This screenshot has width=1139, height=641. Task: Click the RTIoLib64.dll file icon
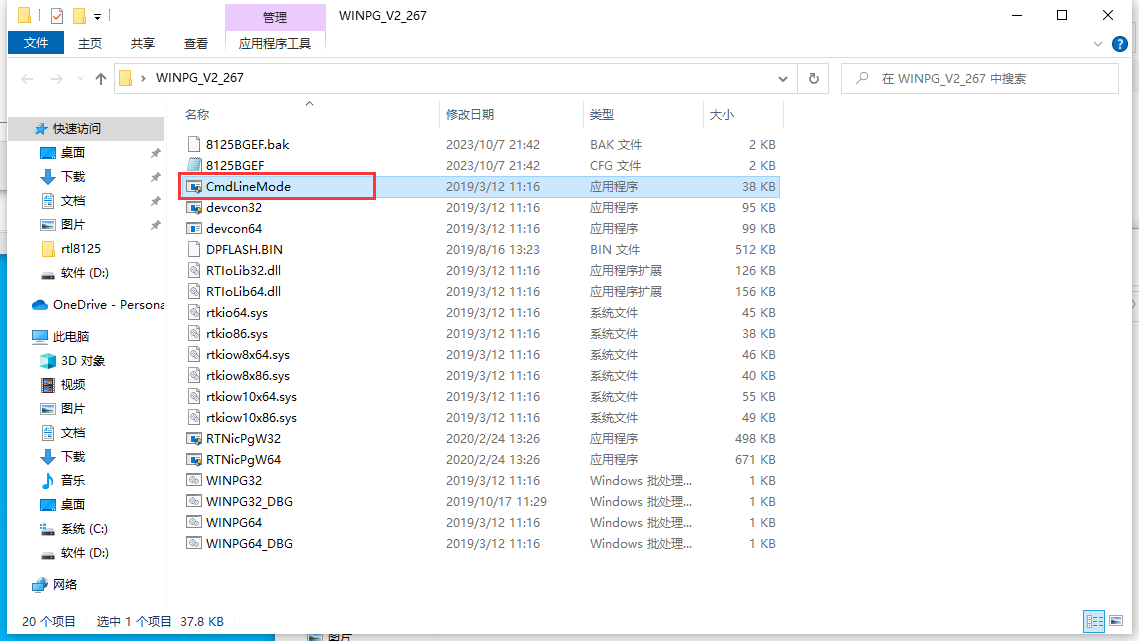point(195,292)
